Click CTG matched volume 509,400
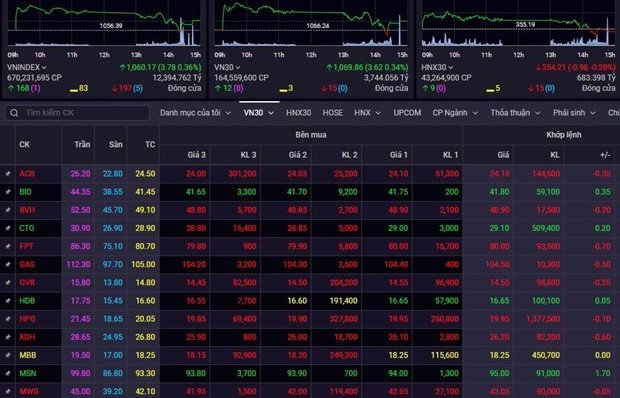This screenshot has height=398, width=620. coord(546,228)
